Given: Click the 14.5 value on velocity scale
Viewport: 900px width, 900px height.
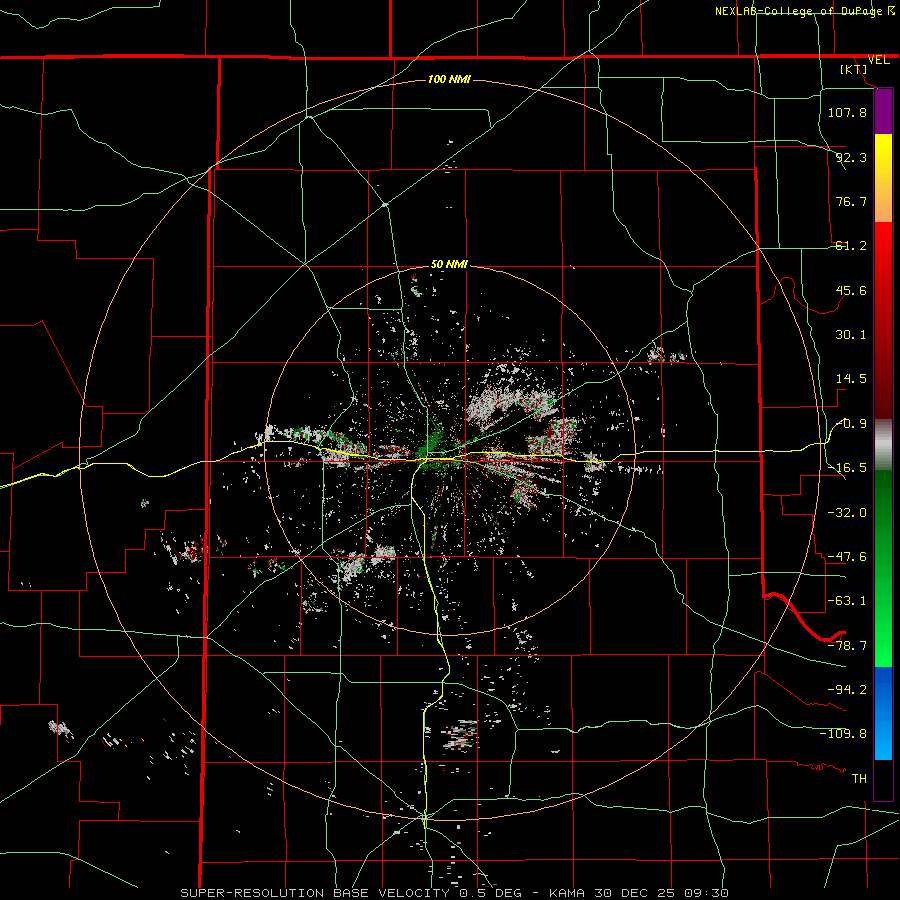Looking at the screenshot, I should point(851,379).
